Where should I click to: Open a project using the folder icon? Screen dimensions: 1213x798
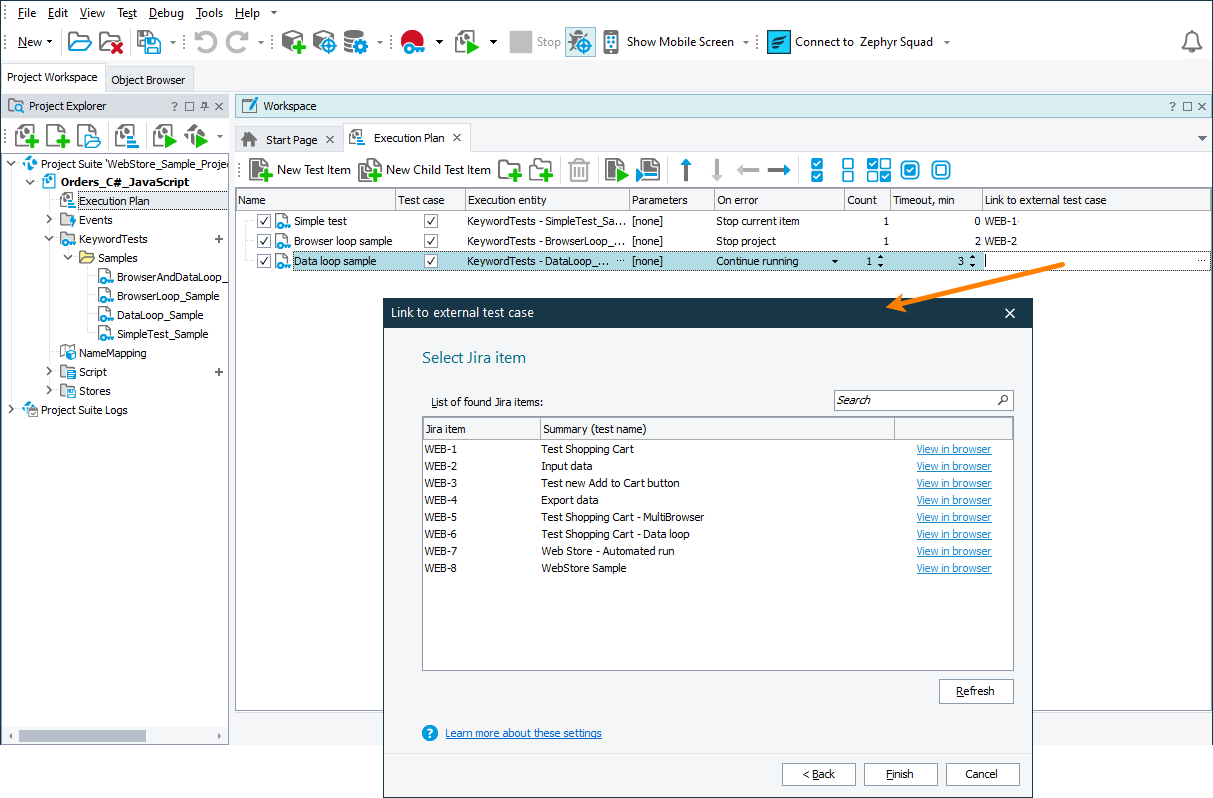[79, 41]
